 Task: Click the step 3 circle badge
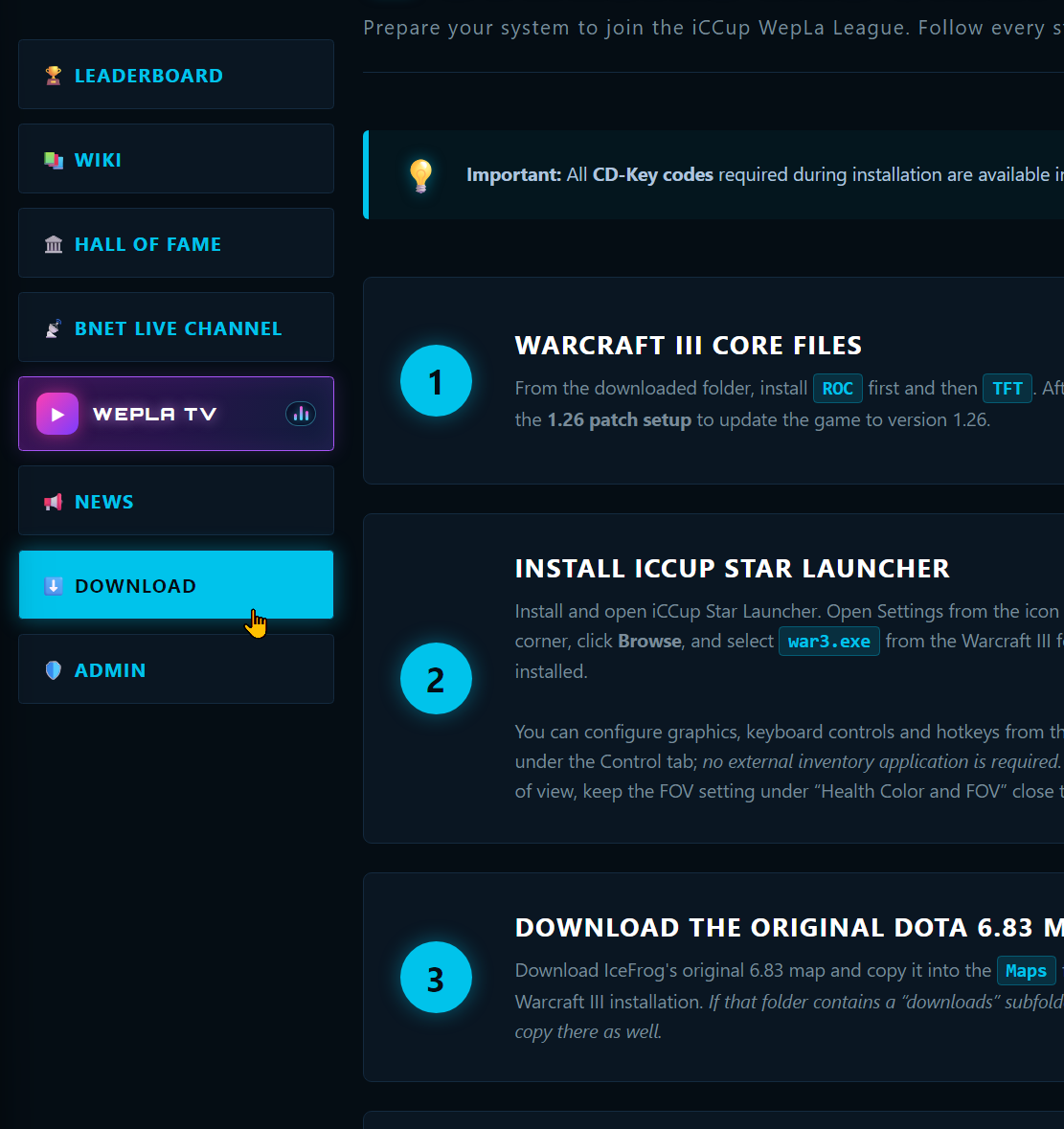pos(437,977)
